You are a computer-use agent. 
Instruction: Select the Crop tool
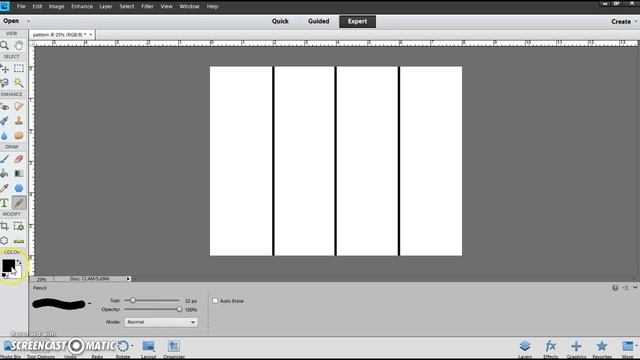tap(4, 226)
